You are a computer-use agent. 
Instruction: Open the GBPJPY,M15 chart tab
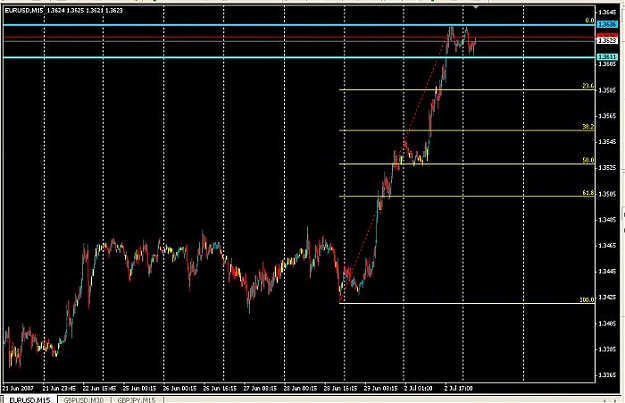point(137,399)
